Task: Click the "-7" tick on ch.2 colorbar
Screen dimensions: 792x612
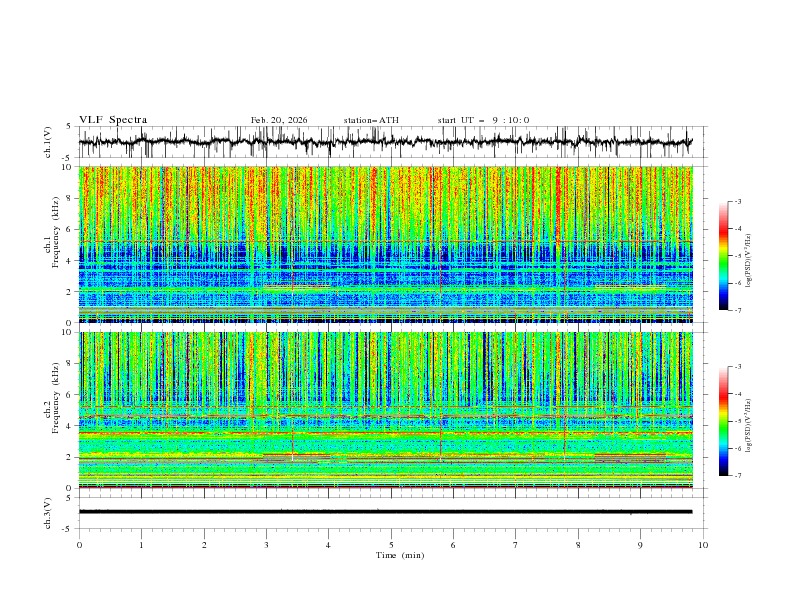Action: [738, 476]
